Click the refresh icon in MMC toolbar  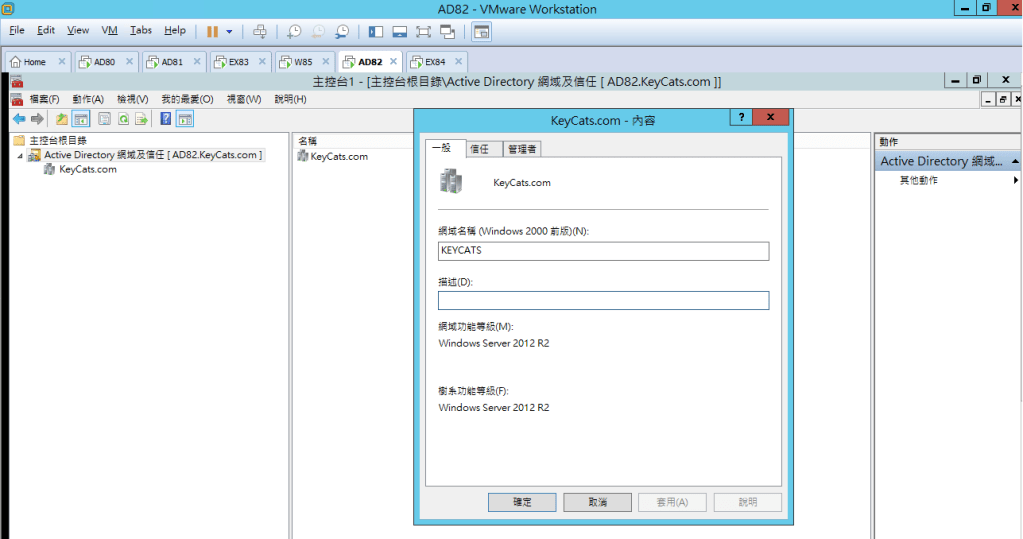(123, 119)
